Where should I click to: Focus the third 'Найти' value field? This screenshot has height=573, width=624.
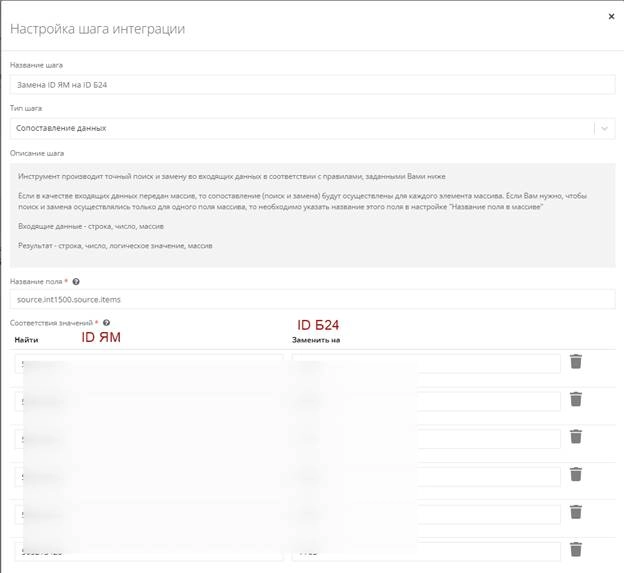[148, 438]
